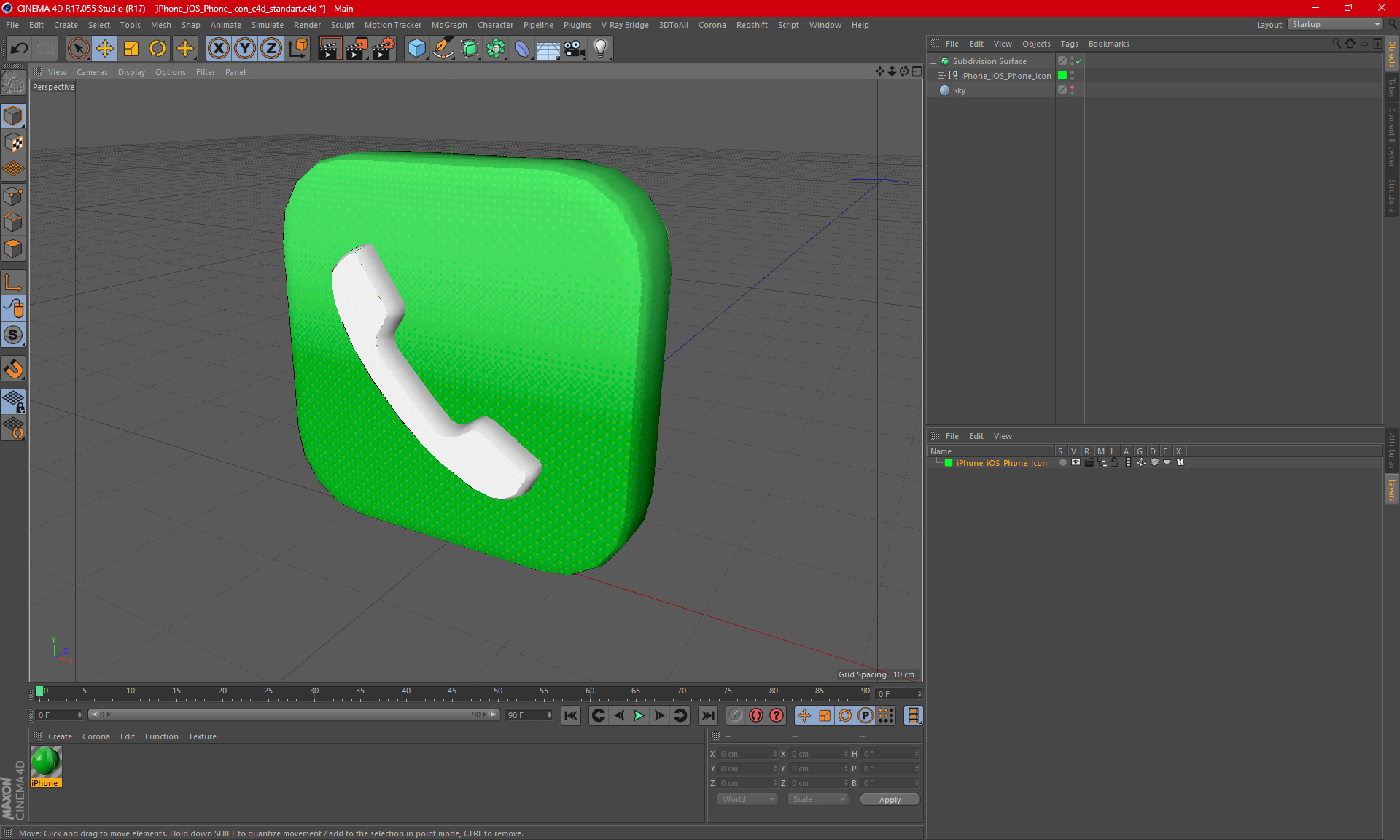Toggle Z axis lock
Viewport: 1400px width, 840px height.
click(271, 49)
